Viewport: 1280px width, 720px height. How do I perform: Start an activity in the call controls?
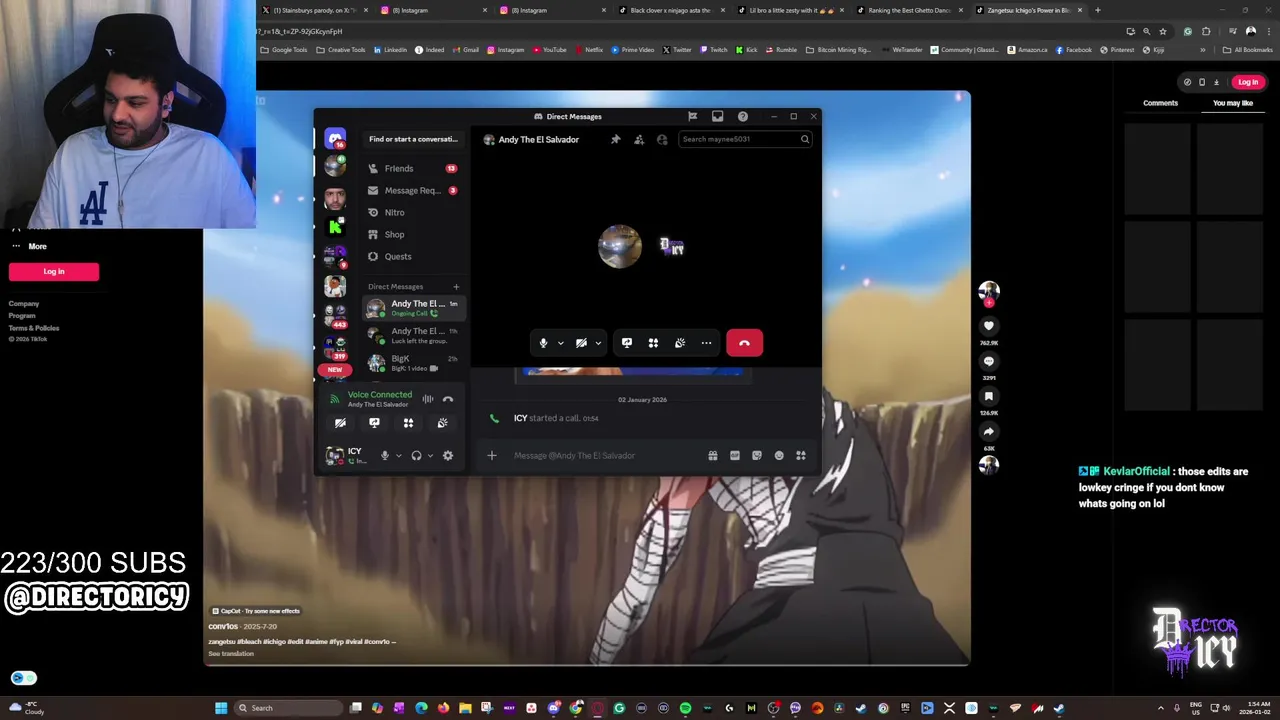pyautogui.click(x=653, y=343)
